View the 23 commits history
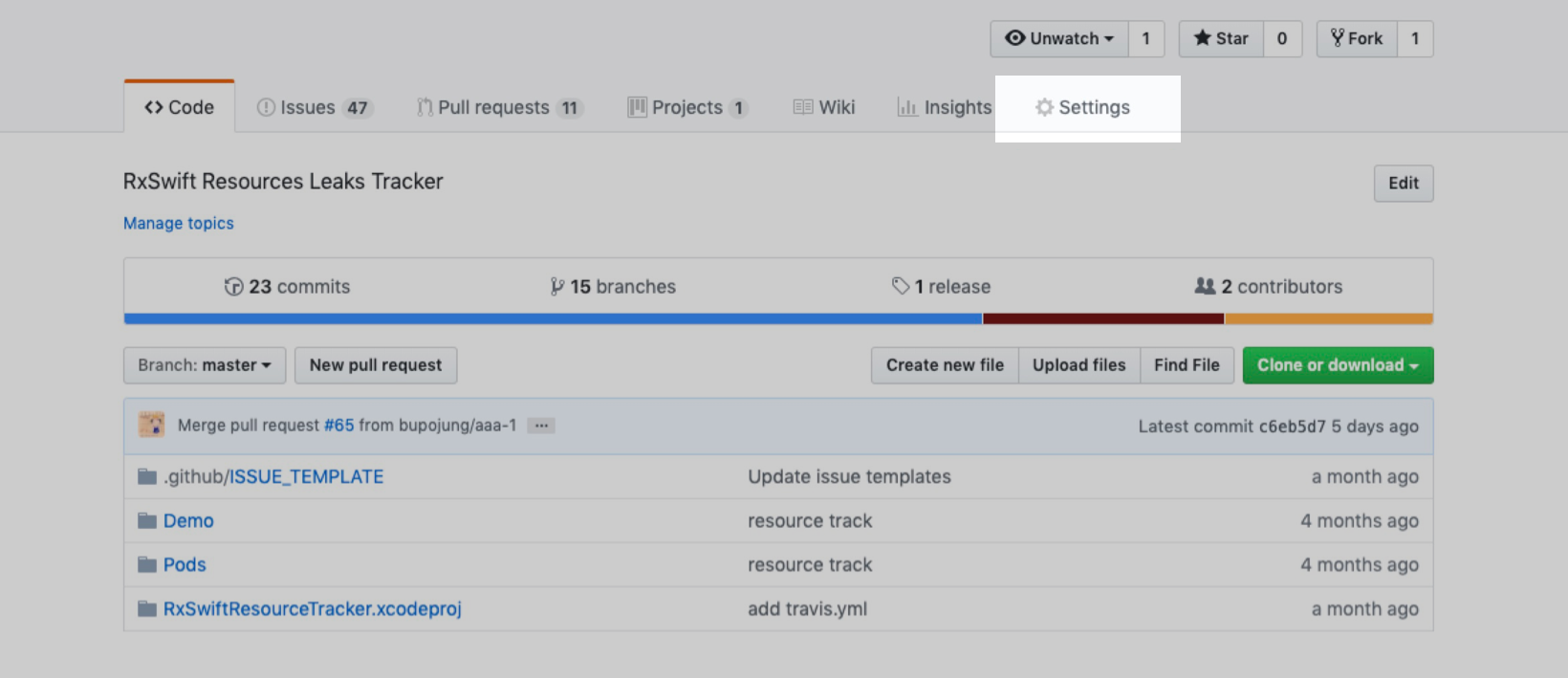The height and width of the screenshot is (678, 1568). (x=287, y=287)
